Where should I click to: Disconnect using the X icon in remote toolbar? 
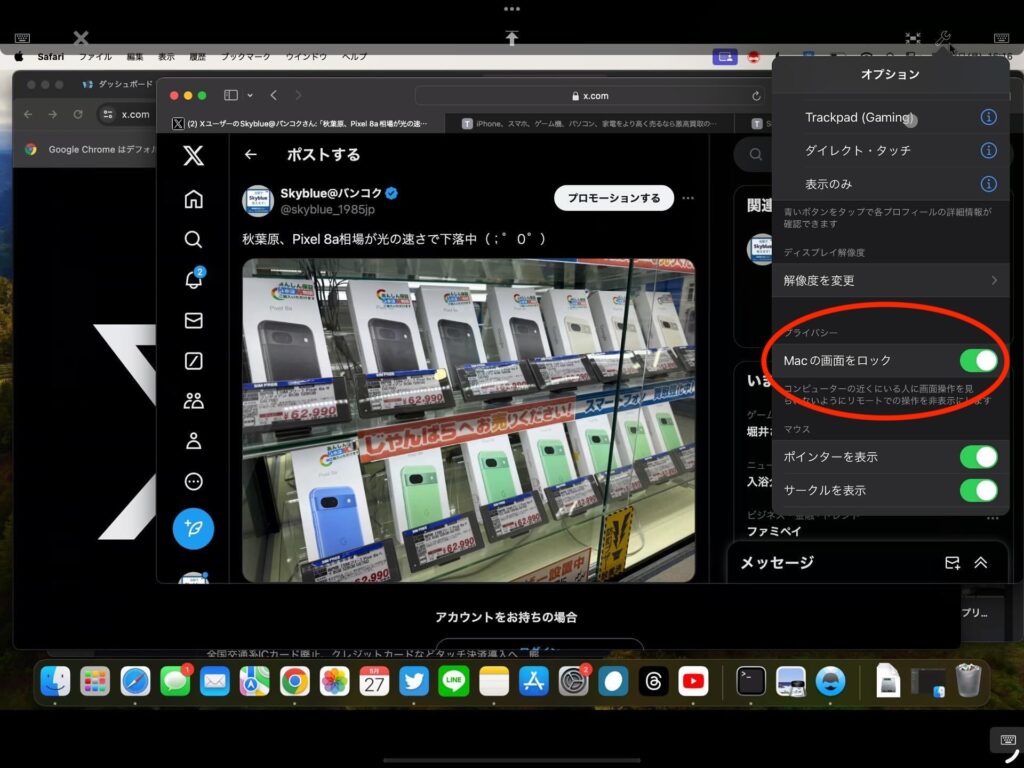coord(81,38)
